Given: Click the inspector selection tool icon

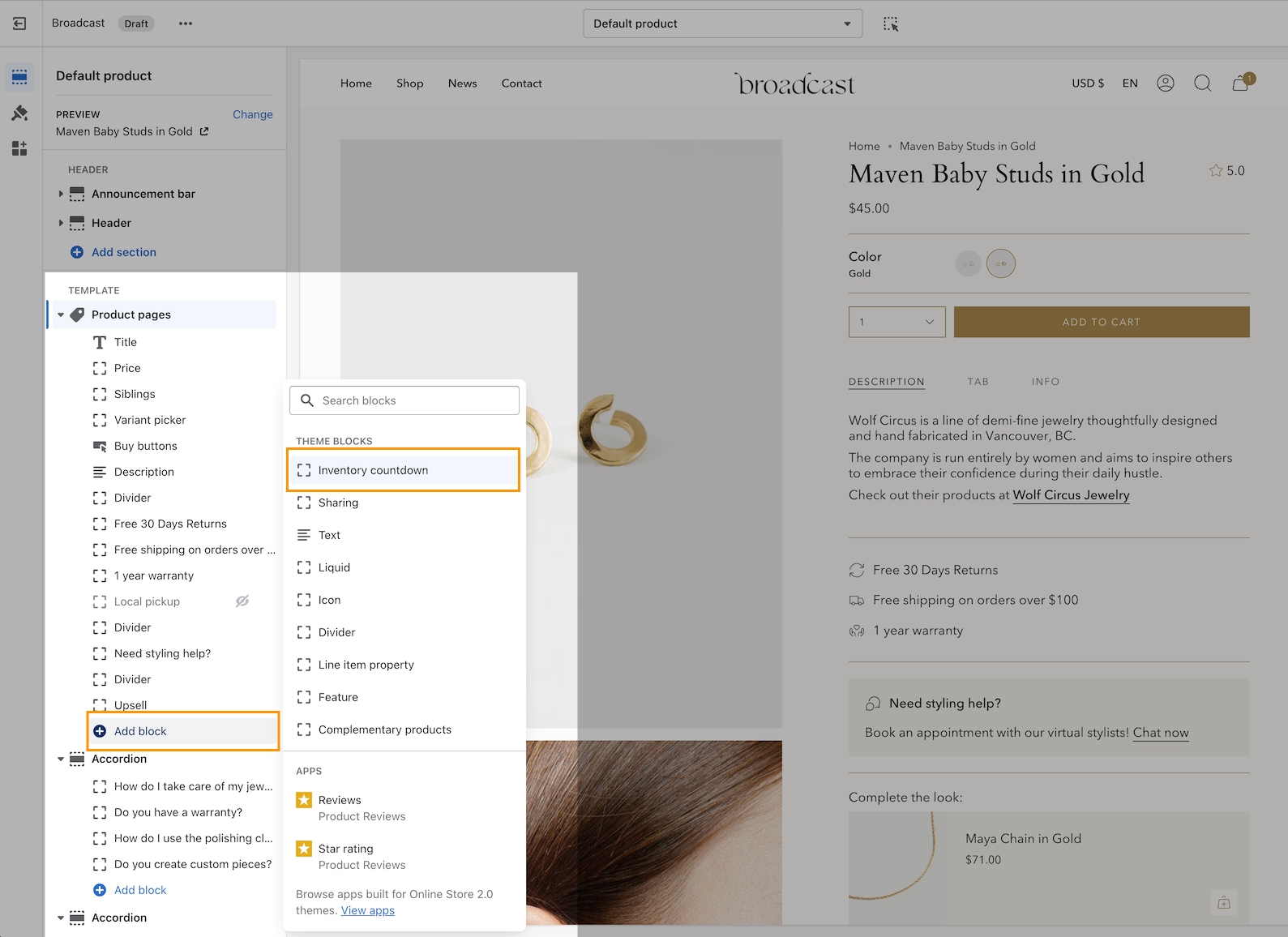Looking at the screenshot, I should 891,24.
